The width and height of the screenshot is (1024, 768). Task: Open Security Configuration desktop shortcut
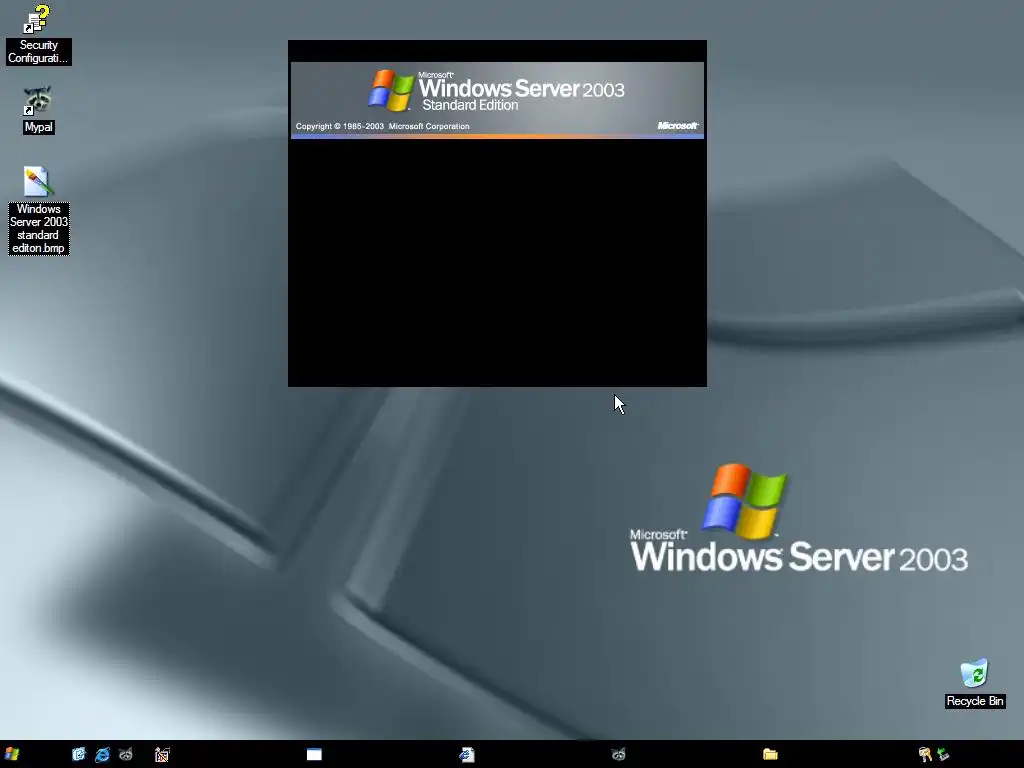38,34
